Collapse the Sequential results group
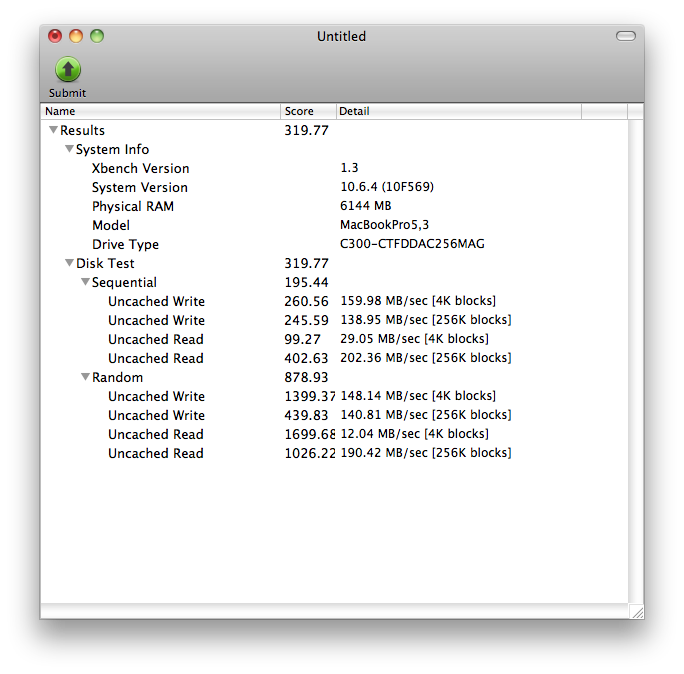Screen dimensions: 684x674 85,282
